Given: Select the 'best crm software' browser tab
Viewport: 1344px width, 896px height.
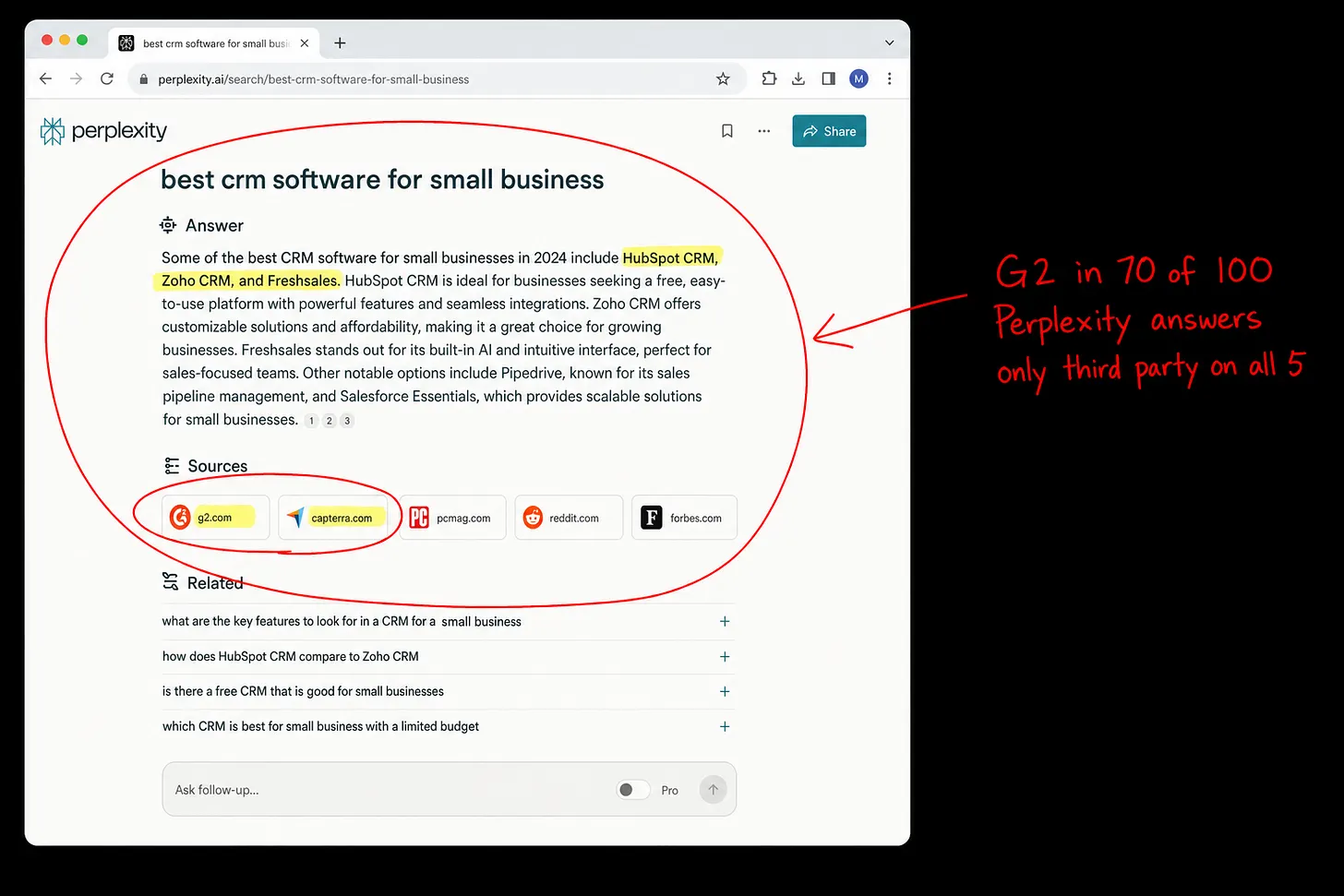Looking at the screenshot, I should click(214, 43).
